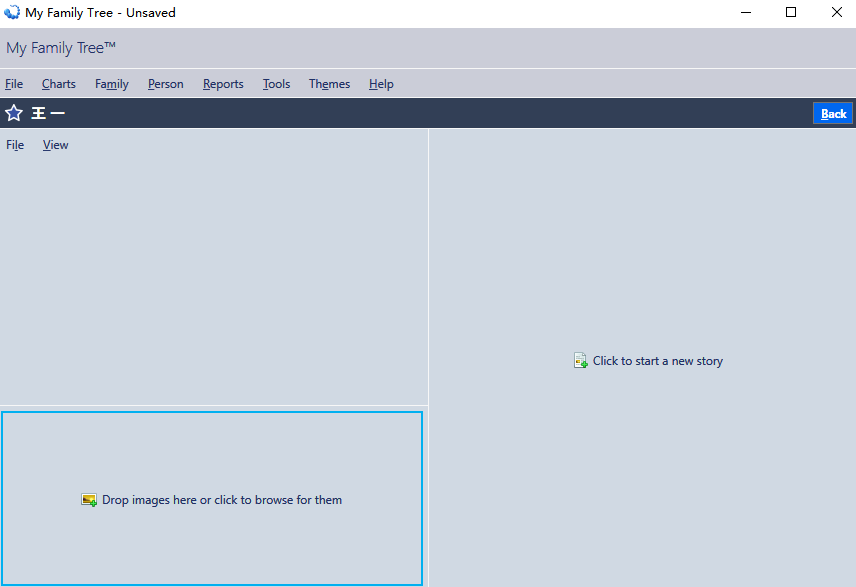Minimize the My Family Tree window

(746, 12)
